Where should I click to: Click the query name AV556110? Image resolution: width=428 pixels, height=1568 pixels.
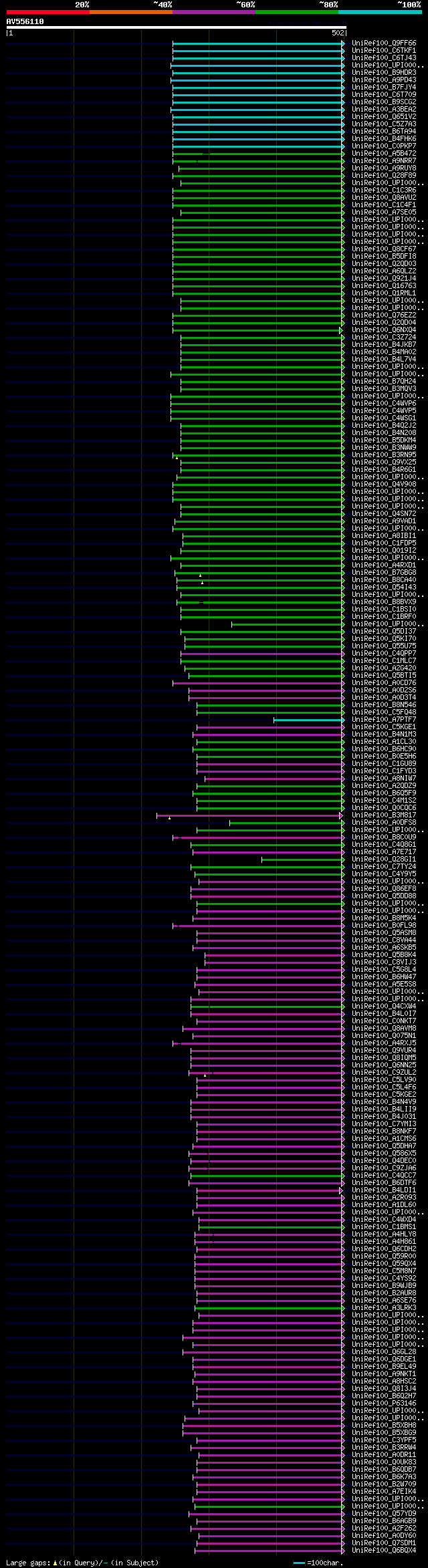click(x=25, y=21)
